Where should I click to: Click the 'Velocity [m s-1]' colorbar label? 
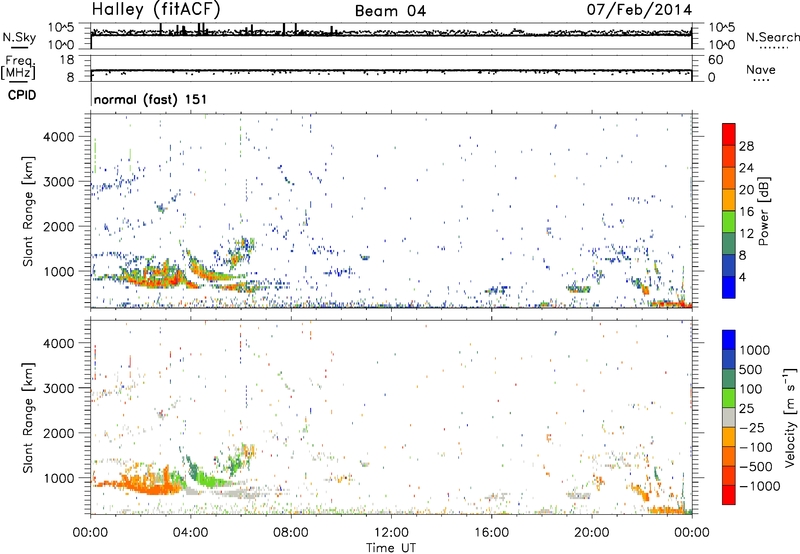coord(790,417)
